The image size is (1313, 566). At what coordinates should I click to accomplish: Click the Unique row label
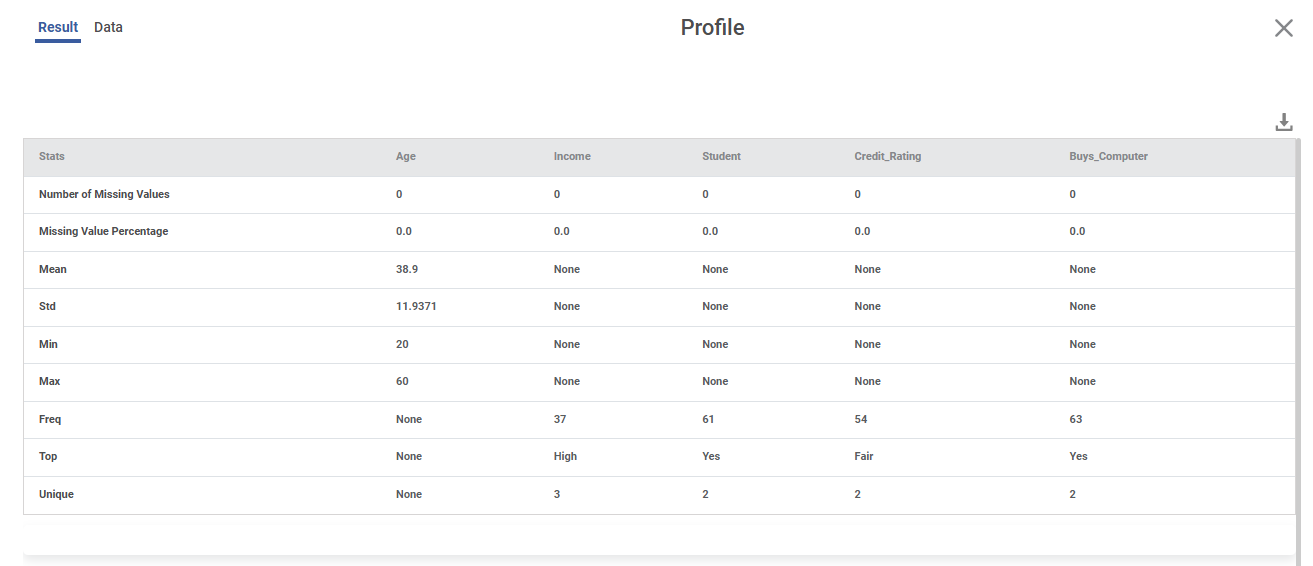[56, 494]
